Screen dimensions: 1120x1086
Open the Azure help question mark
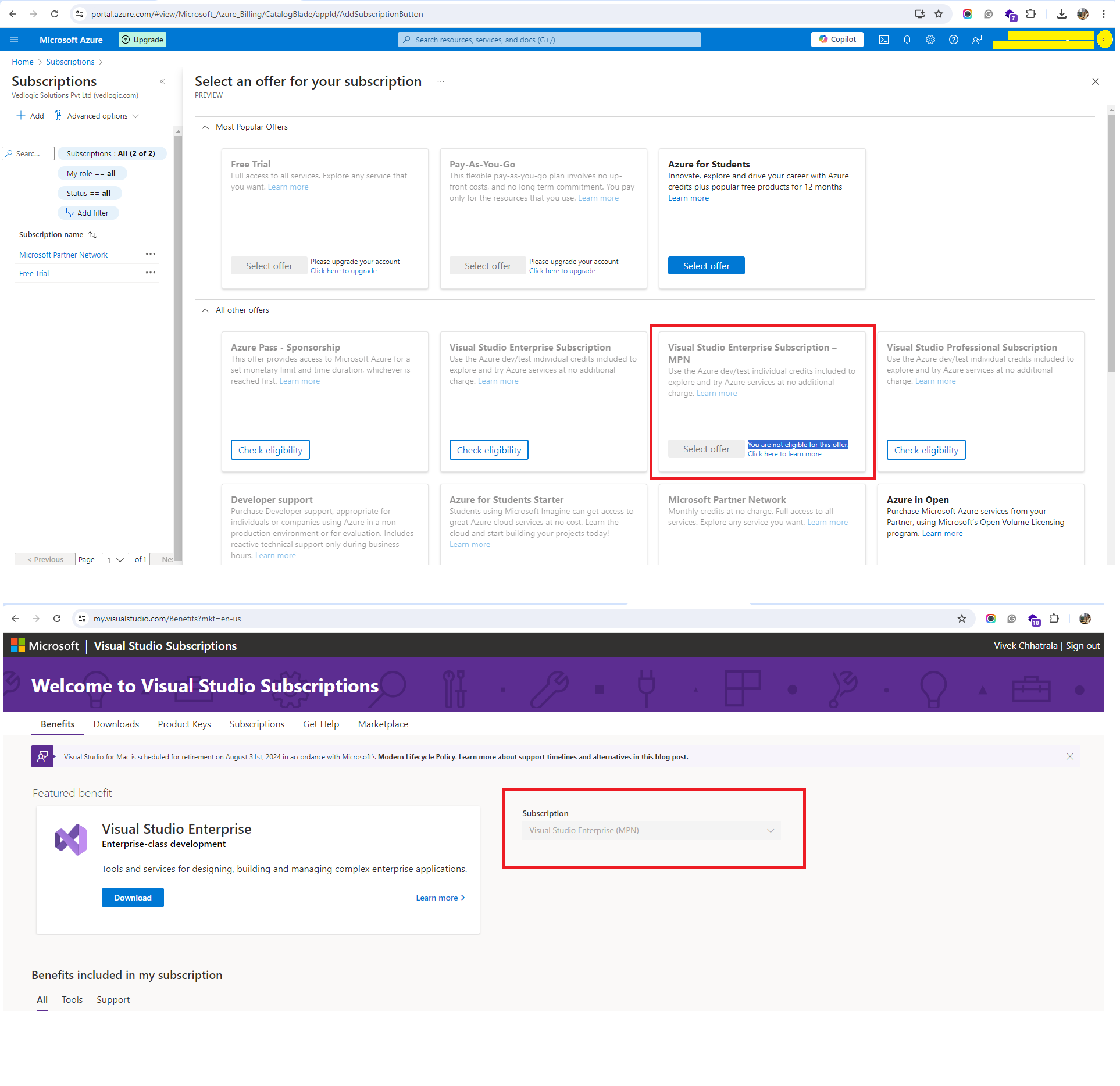(954, 40)
